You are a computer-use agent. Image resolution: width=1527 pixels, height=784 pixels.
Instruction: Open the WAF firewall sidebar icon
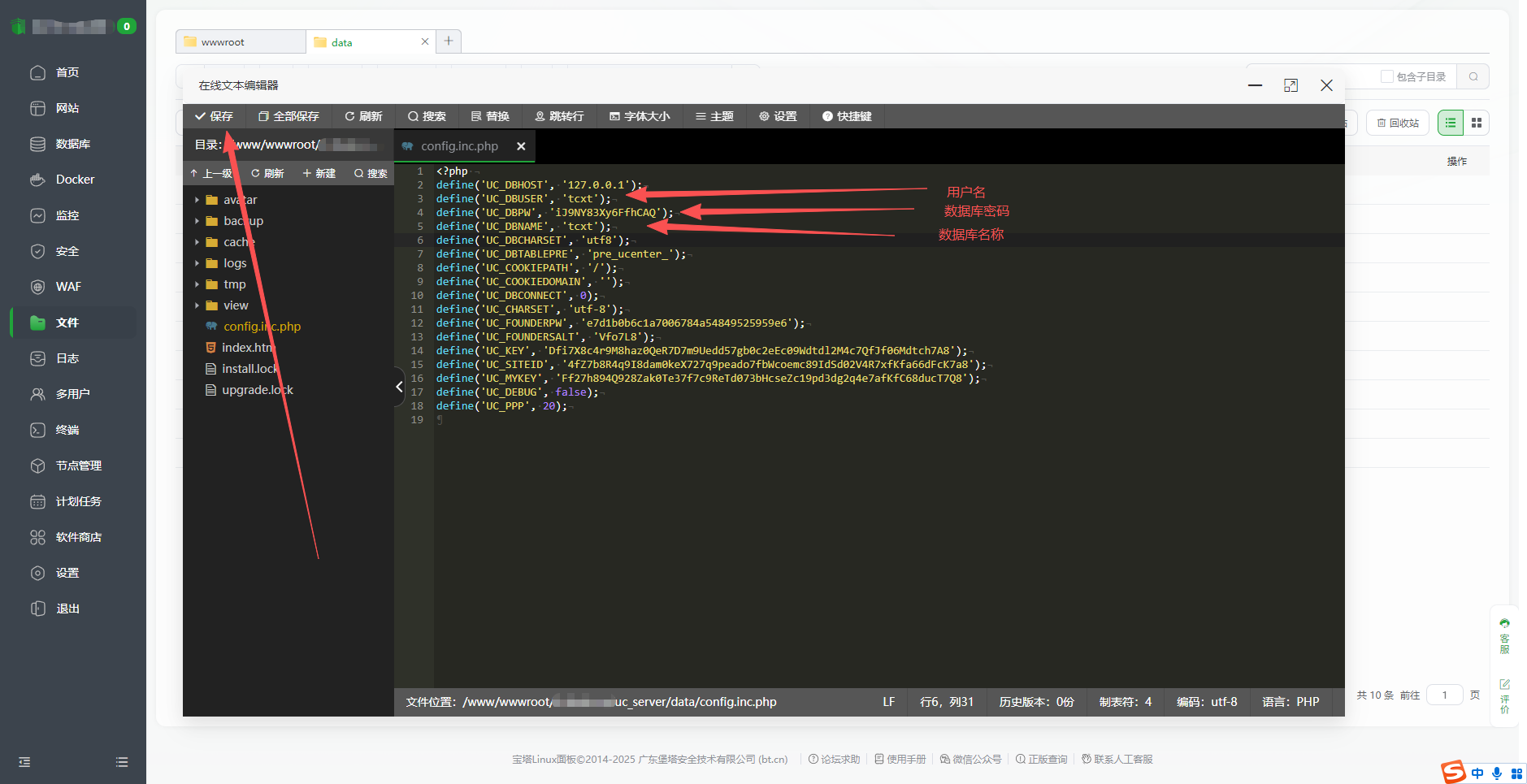pos(37,287)
